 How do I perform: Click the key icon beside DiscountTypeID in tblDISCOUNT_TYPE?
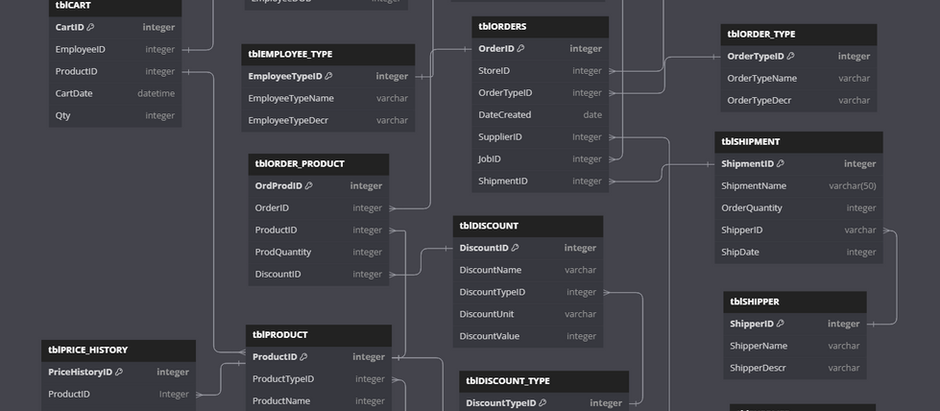[x=543, y=403]
